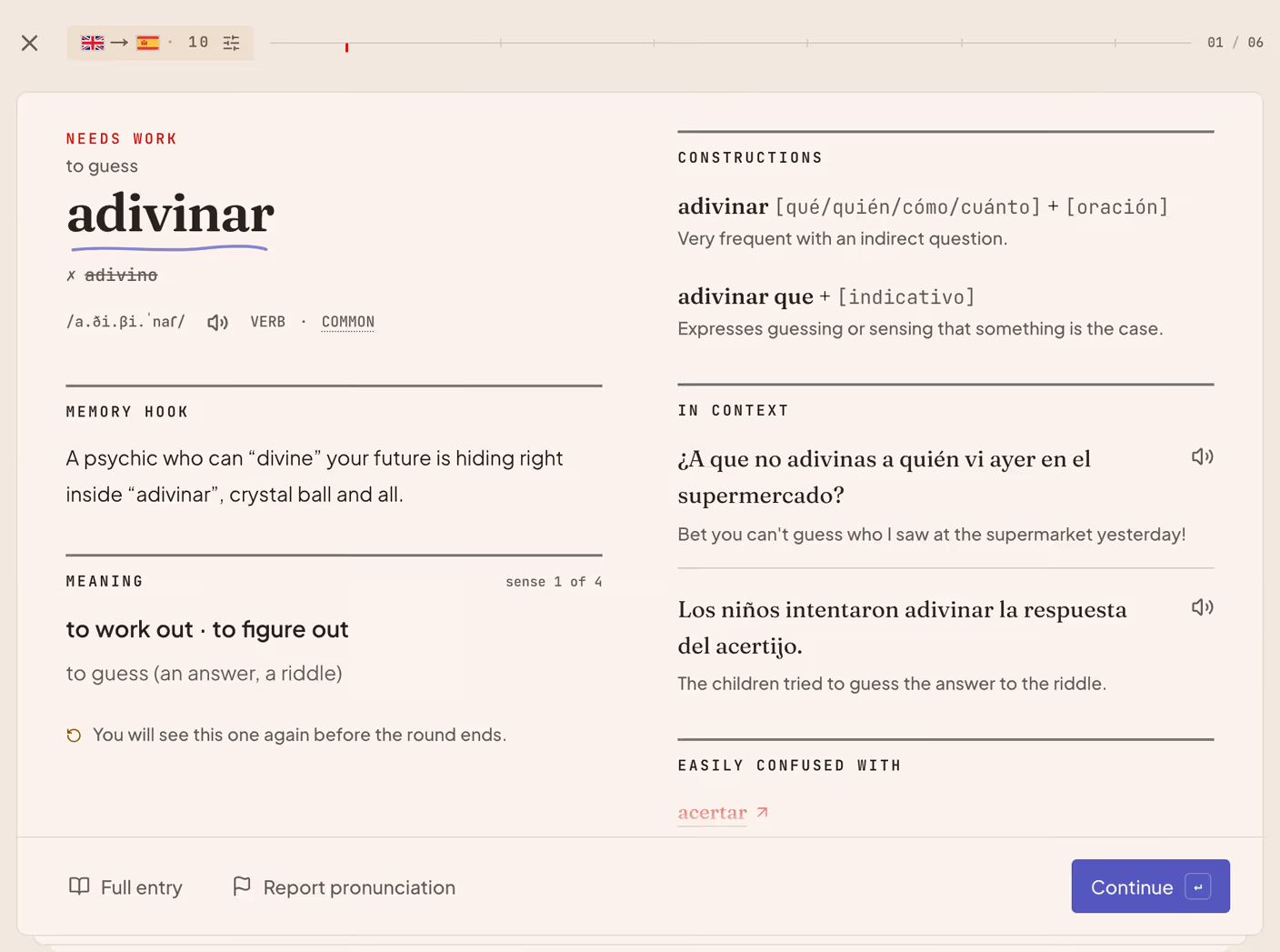The image size is (1280, 952).
Task: Click the headword adivinar
Action: pyautogui.click(x=171, y=215)
